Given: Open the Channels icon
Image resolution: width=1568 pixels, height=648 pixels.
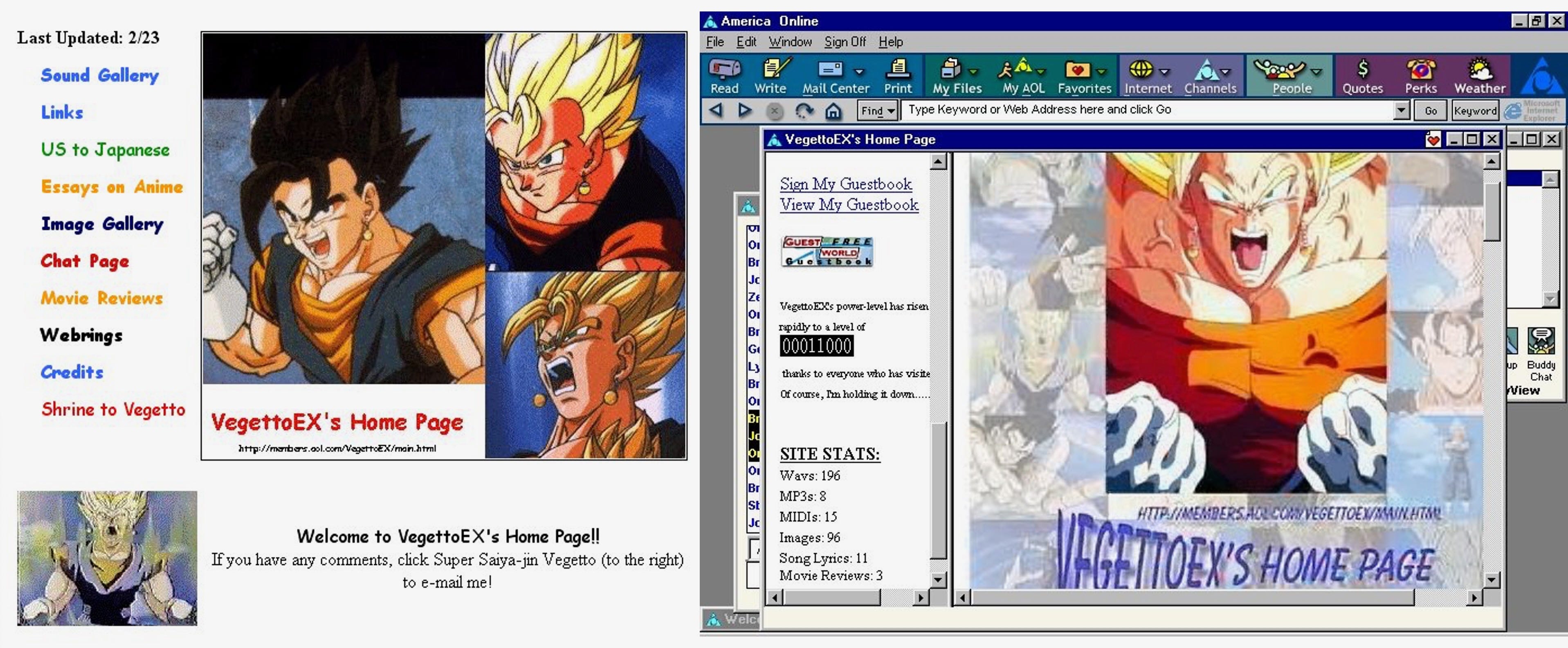Looking at the screenshot, I should [x=1210, y=76].
